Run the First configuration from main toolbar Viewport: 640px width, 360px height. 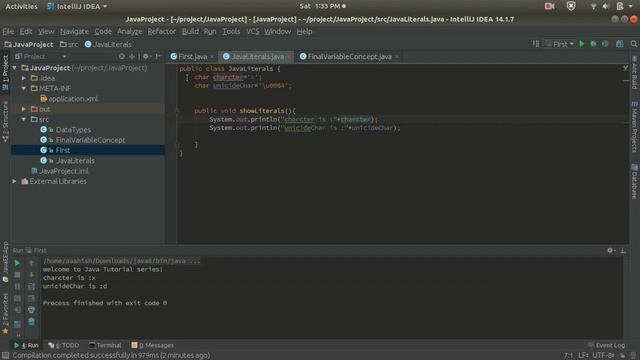coord(582,44)
